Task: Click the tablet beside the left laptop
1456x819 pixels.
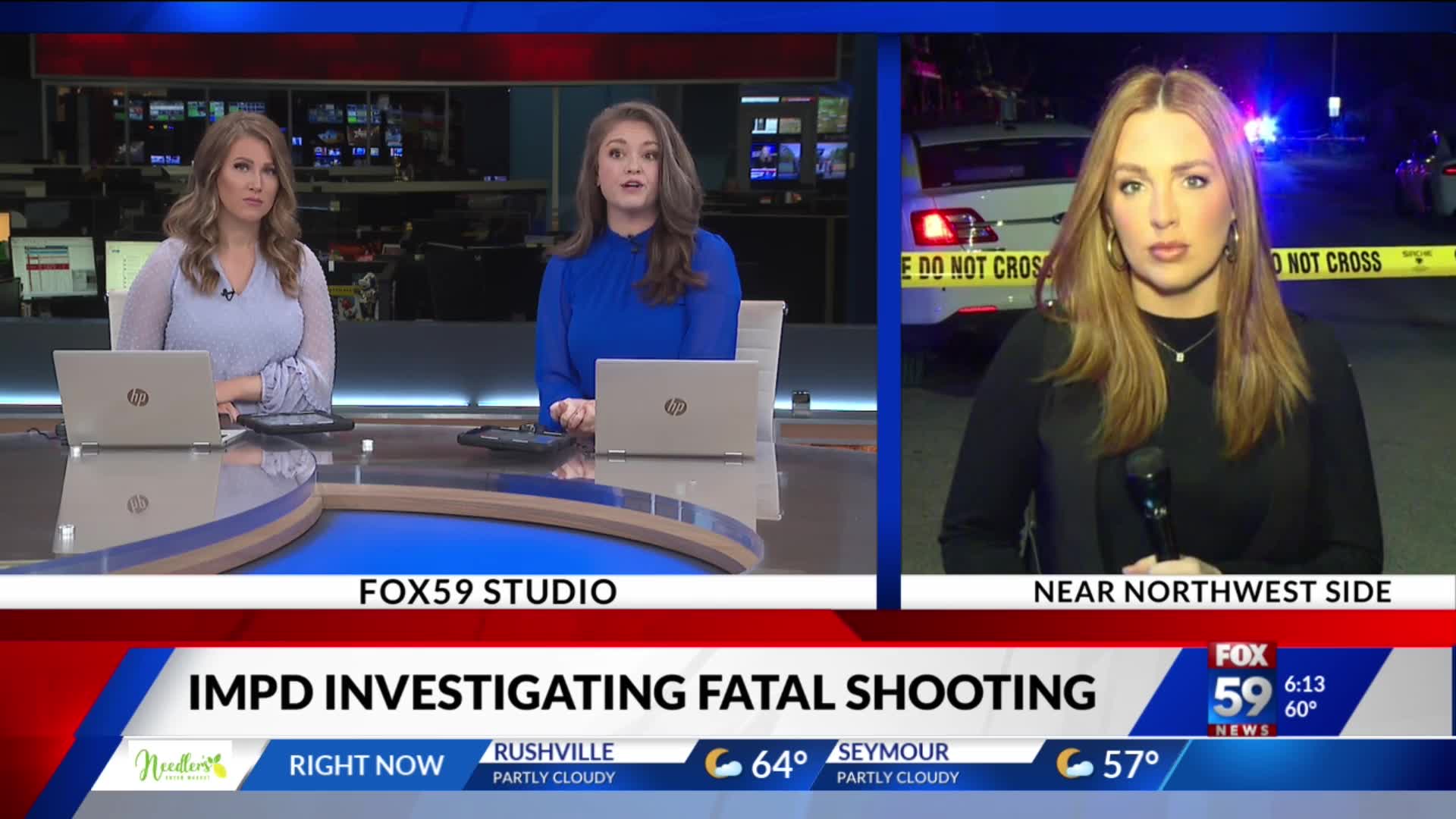Action: pos(296,421)
